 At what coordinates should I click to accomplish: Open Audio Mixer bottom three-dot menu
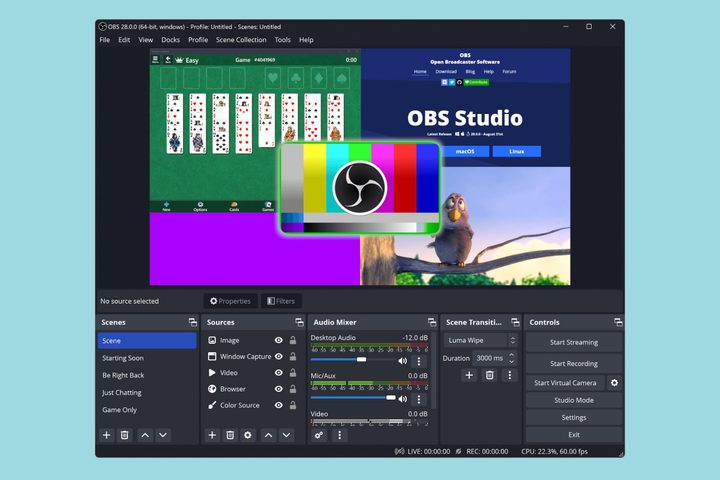339,435
